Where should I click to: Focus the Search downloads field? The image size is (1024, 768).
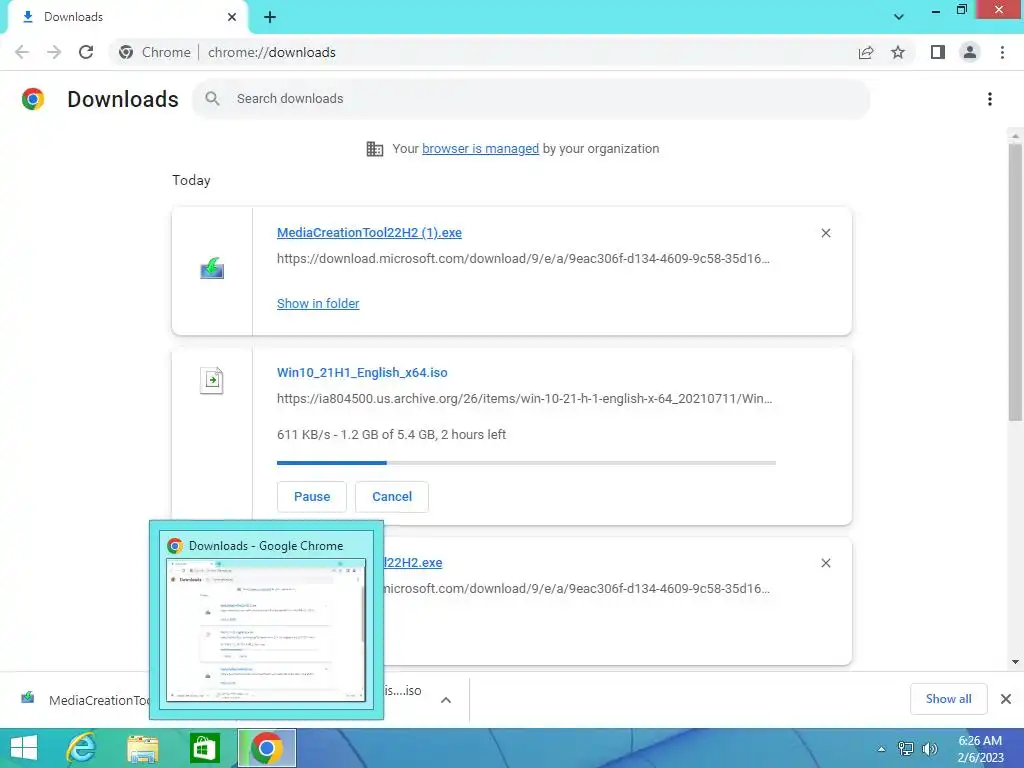(531, 99)
